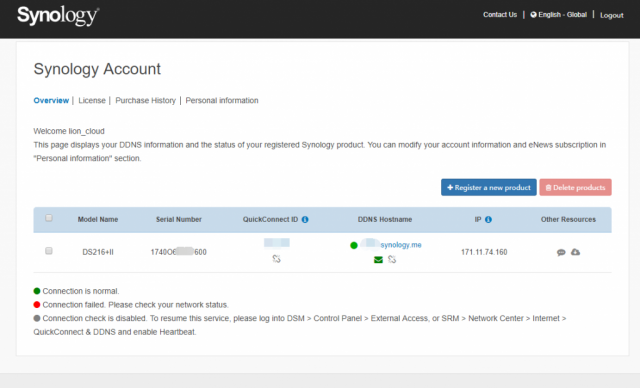Click the Delete products button
Image resolution: width=640 pixels, height=388 pixels.
point(575,187)
